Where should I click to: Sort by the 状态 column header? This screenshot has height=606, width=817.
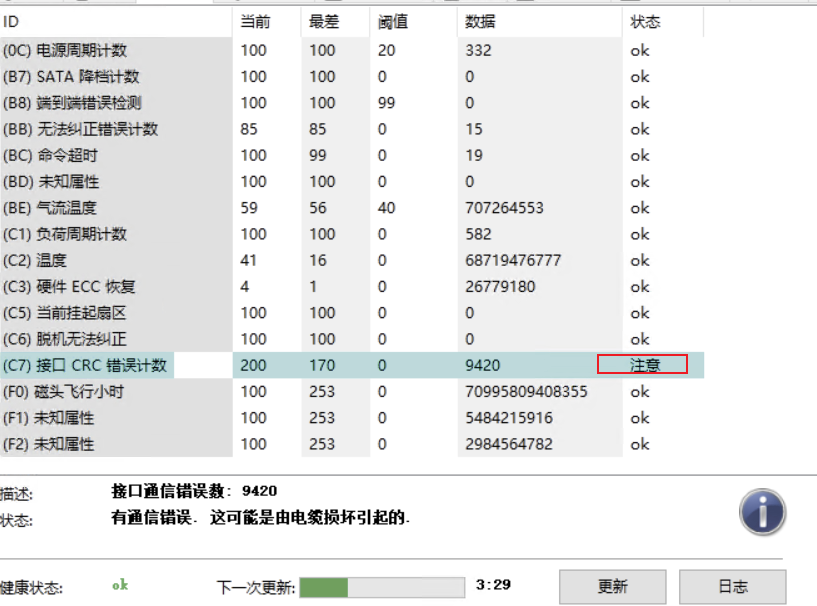645,22
